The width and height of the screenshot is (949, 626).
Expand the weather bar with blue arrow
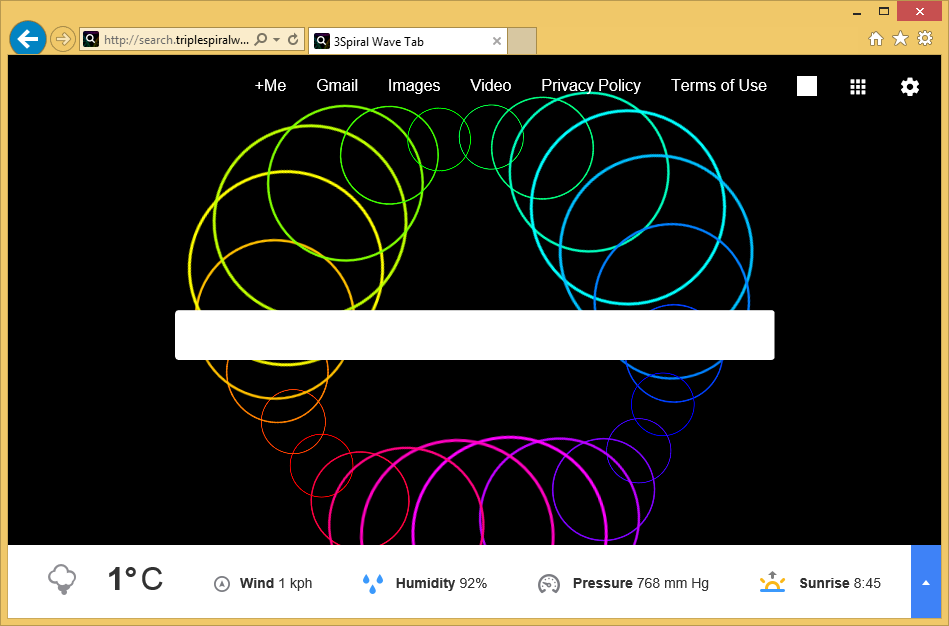(x=926, y=582)
